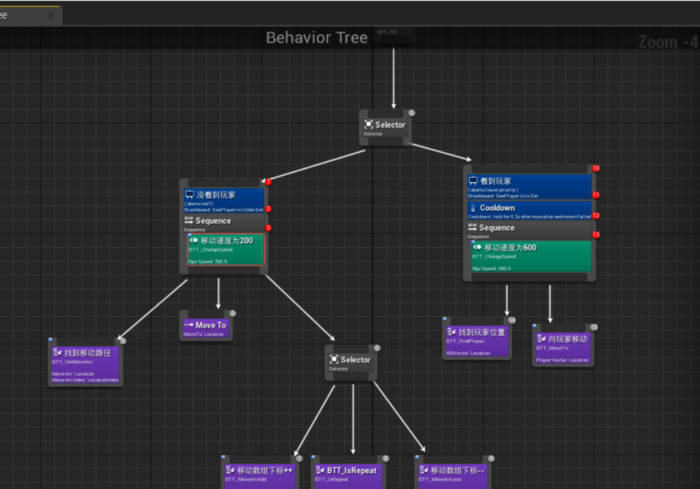The width and height of the screenshot is (700, 489).
Task: Pick the 找到玩家位置 task node
Action: pyautogui.click(x=476, y=340)
